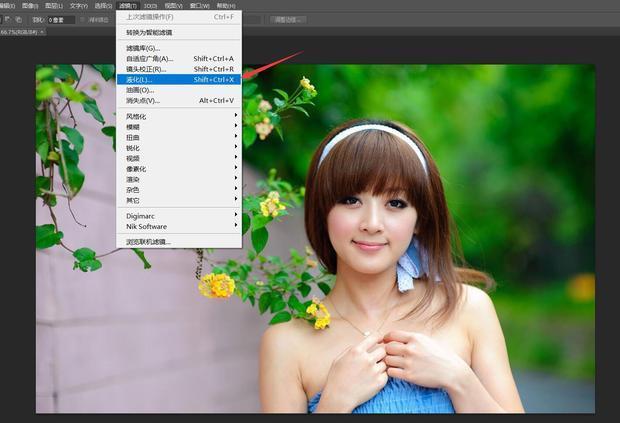This screenshot has height=423, width=620.
Task: Open 滤镜库 (Filter Gallery) menu entry
Action: click(x=143, y=47)
